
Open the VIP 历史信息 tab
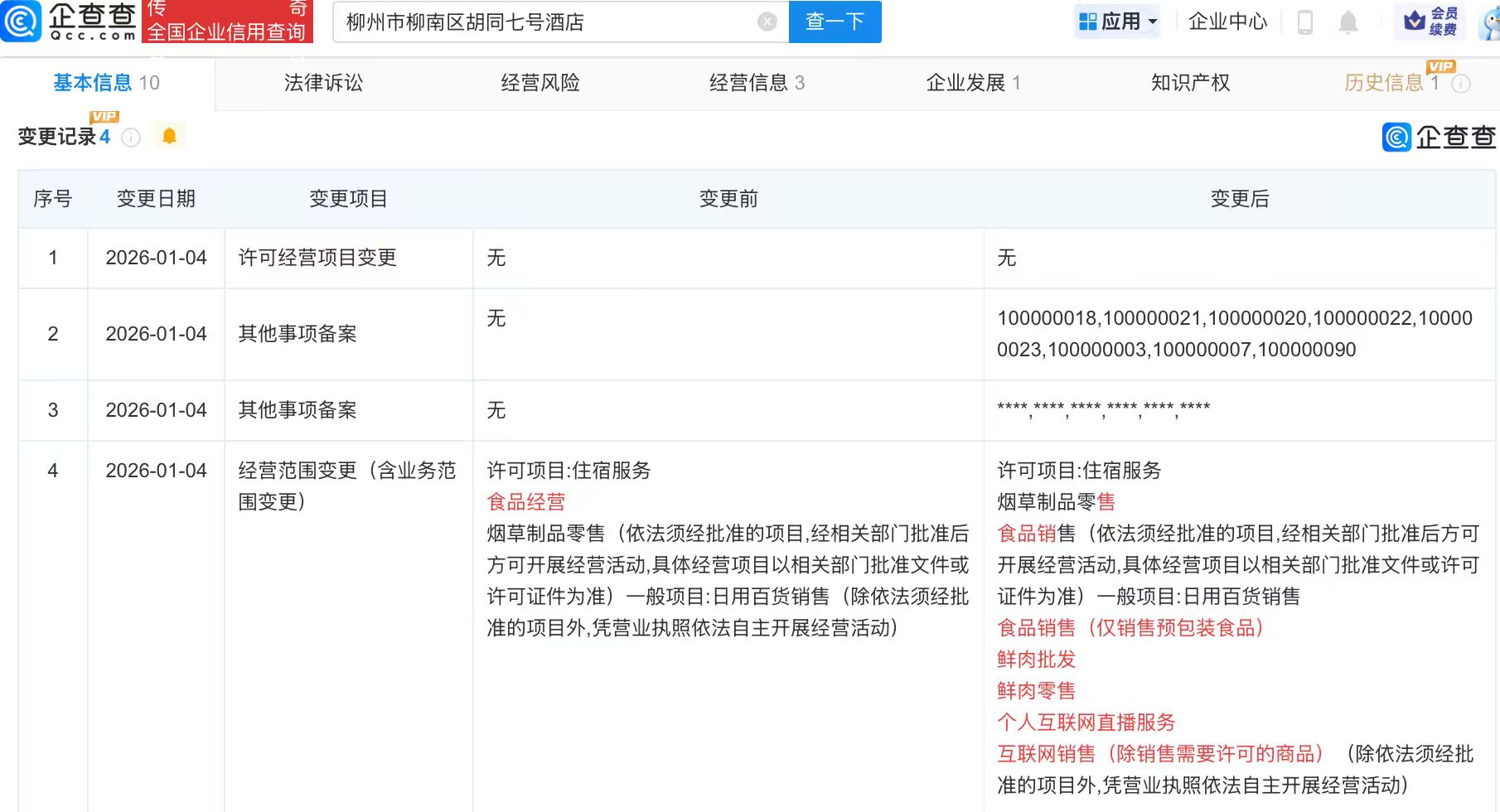point(1384,83)
